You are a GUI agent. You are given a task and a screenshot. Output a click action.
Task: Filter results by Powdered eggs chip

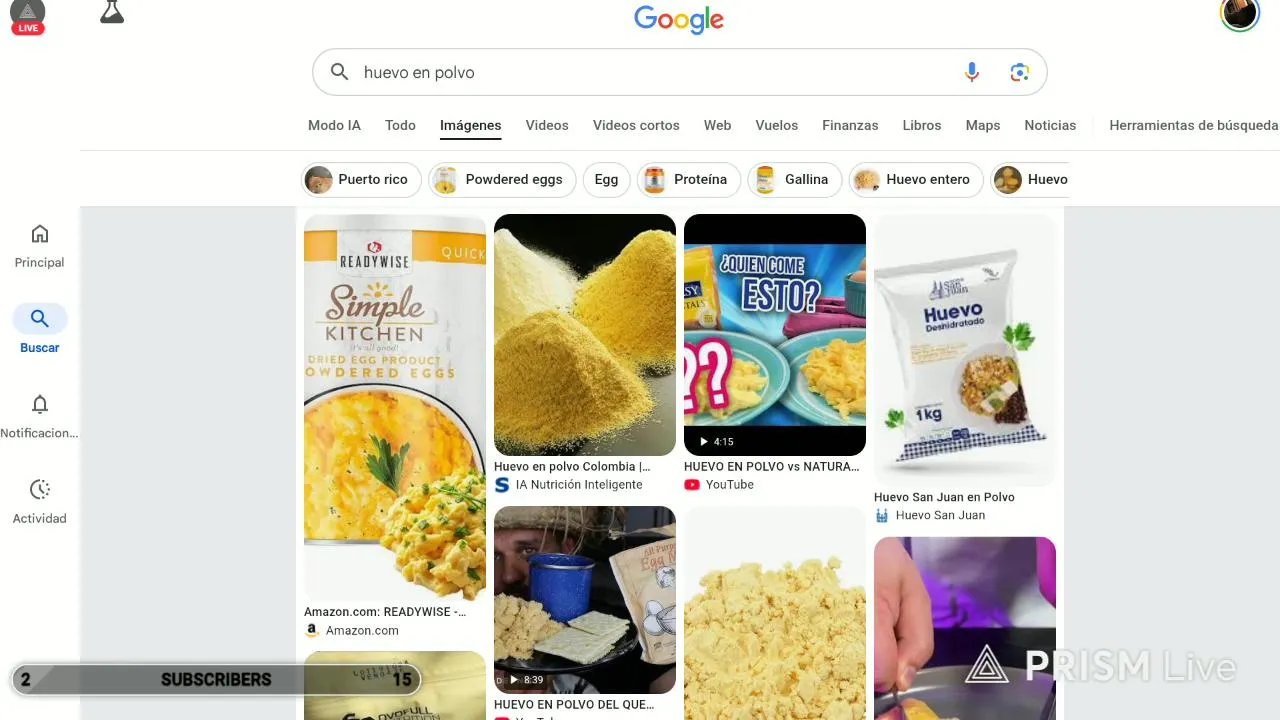pos(502,179)
